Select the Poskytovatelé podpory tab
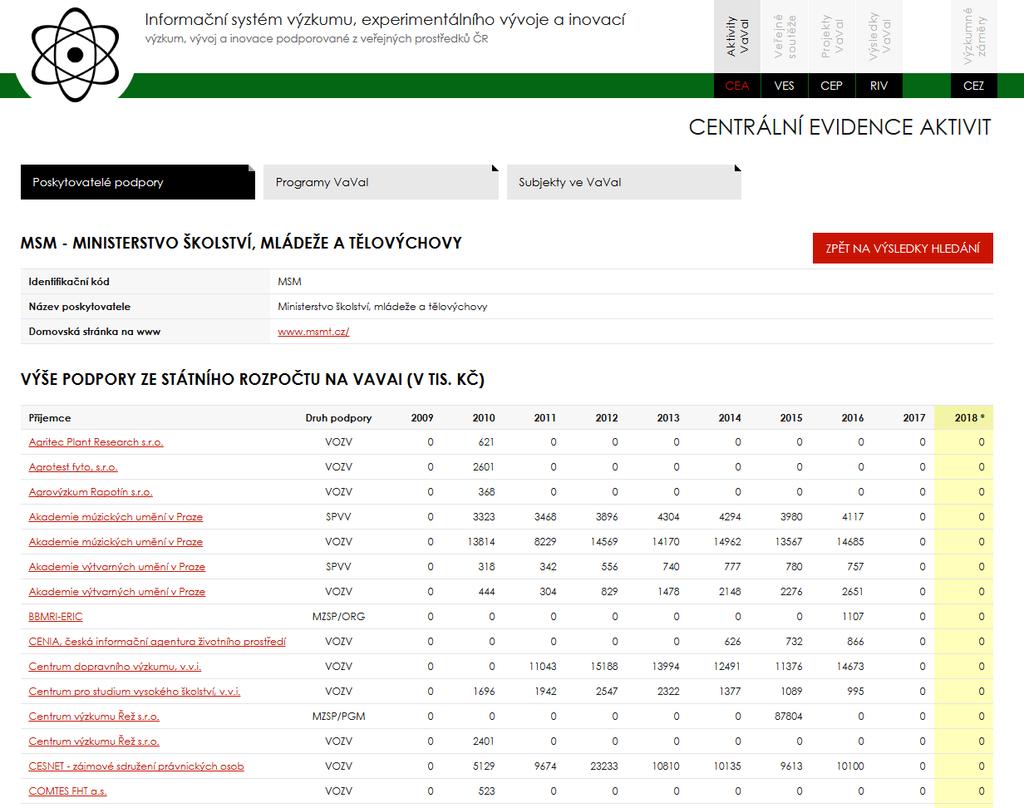The height and width of the screenshot is (808, 1024). click(138, 182)
